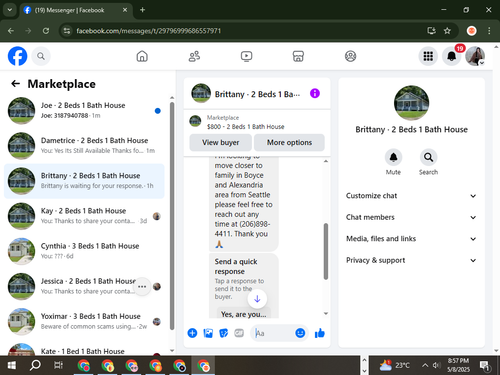Reload the page in the browser

click(x=46, y=31)
